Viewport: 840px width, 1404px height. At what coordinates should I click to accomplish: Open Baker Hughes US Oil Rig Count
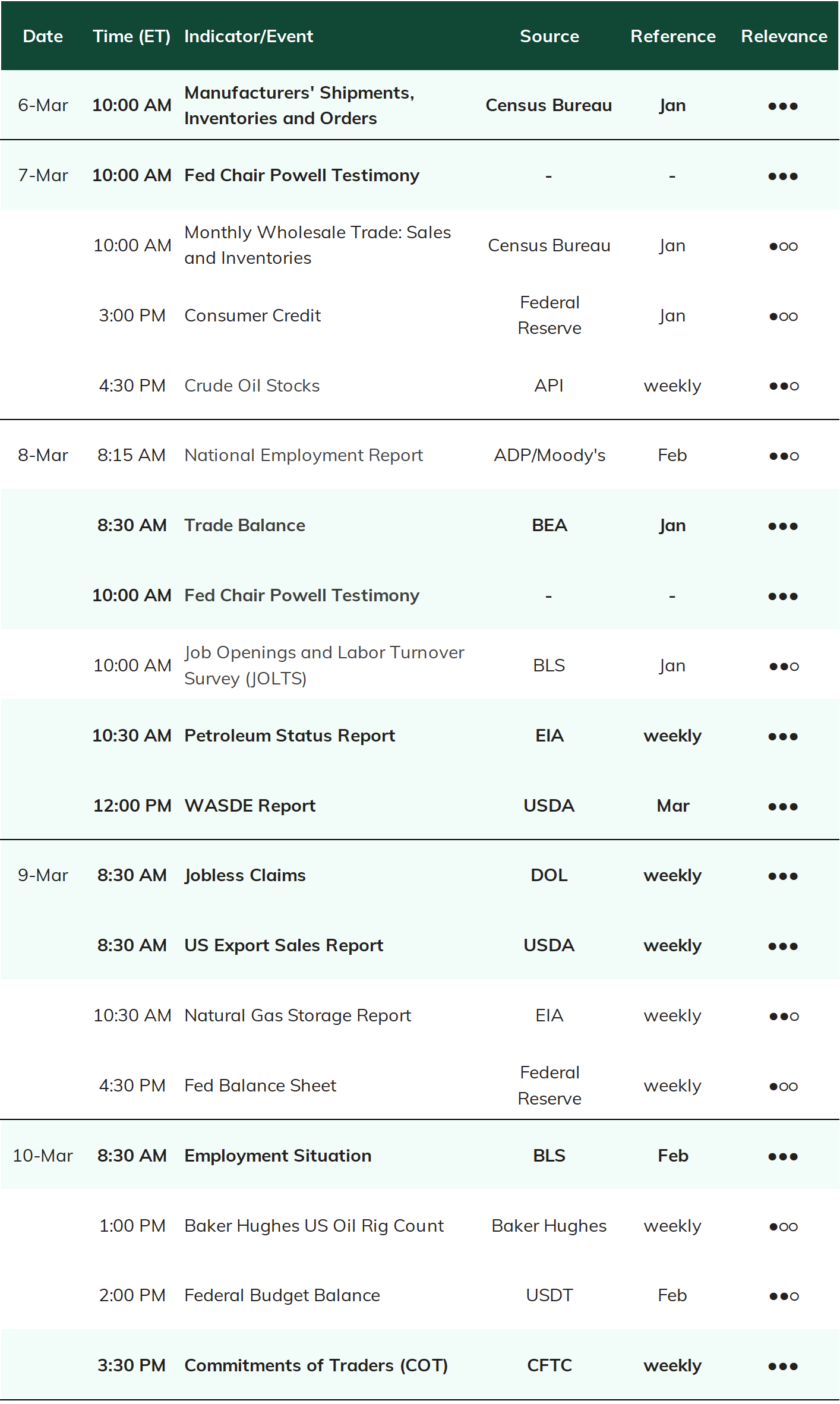[x=314, y=1226]
